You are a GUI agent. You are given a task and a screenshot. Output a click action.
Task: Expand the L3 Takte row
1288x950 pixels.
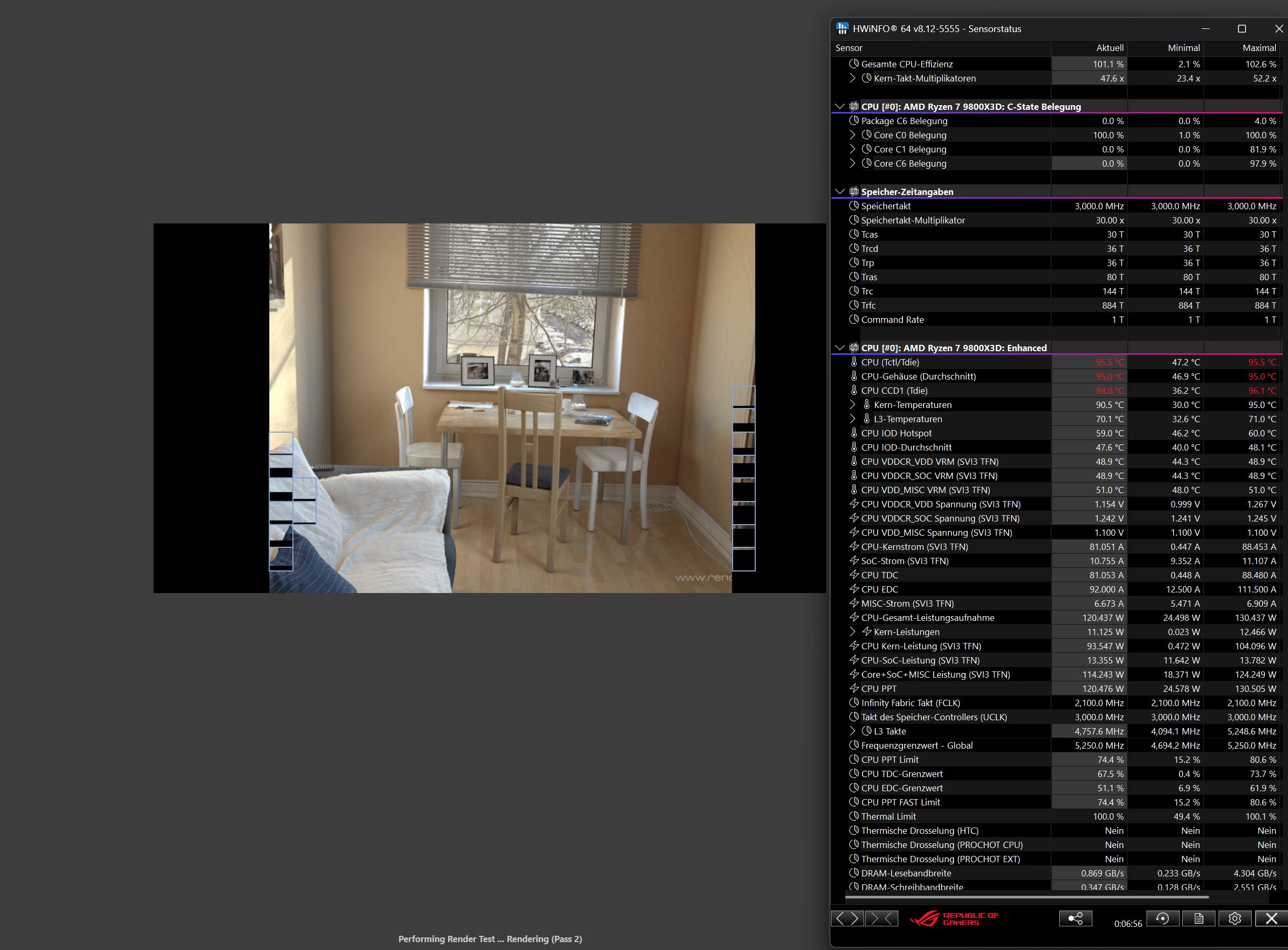click(x=853, y=731)
